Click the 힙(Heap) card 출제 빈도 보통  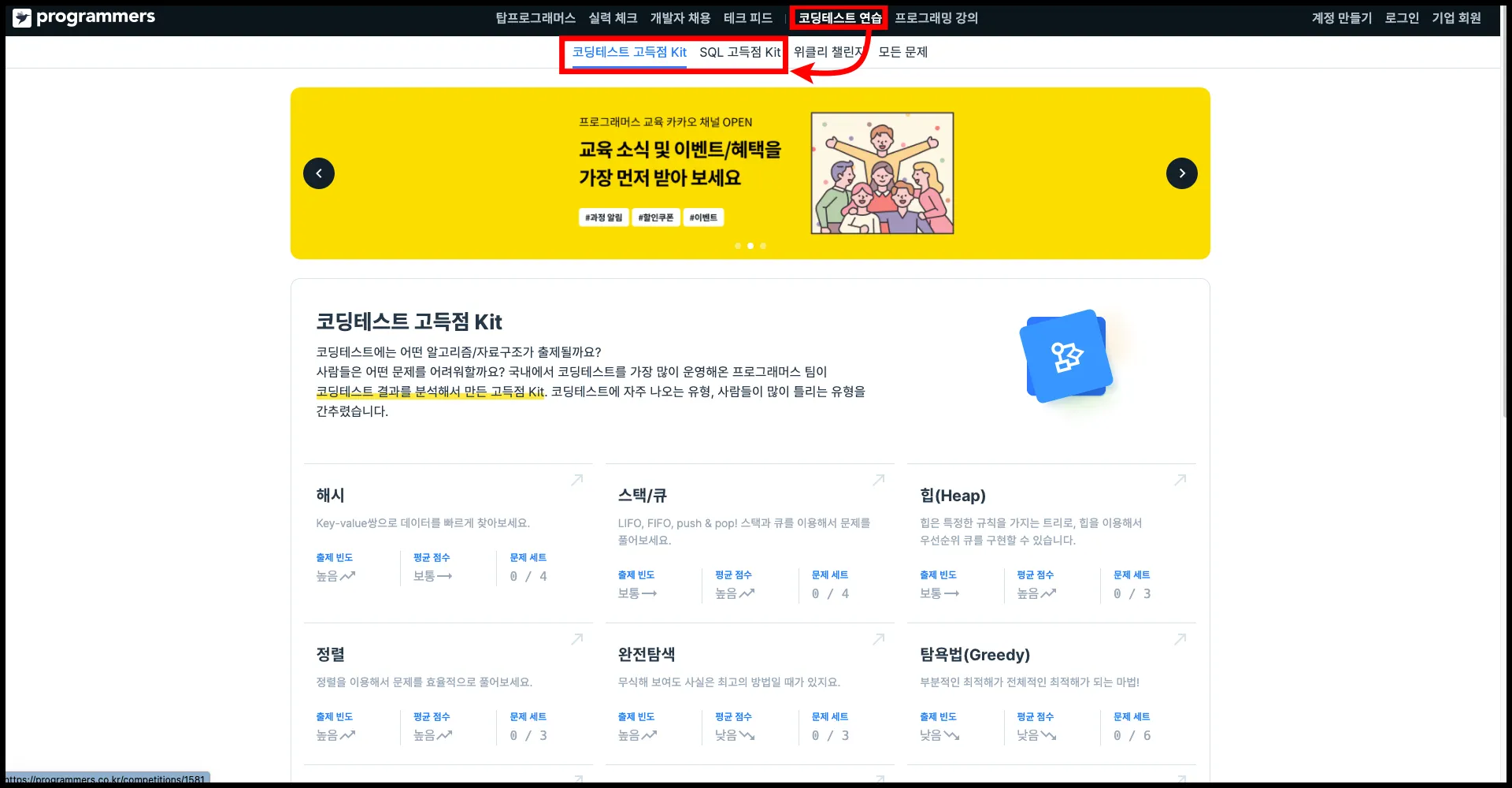point(939,585)
